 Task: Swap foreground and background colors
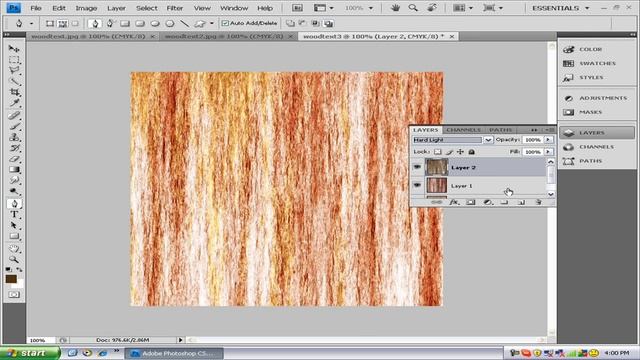point(19,269)
